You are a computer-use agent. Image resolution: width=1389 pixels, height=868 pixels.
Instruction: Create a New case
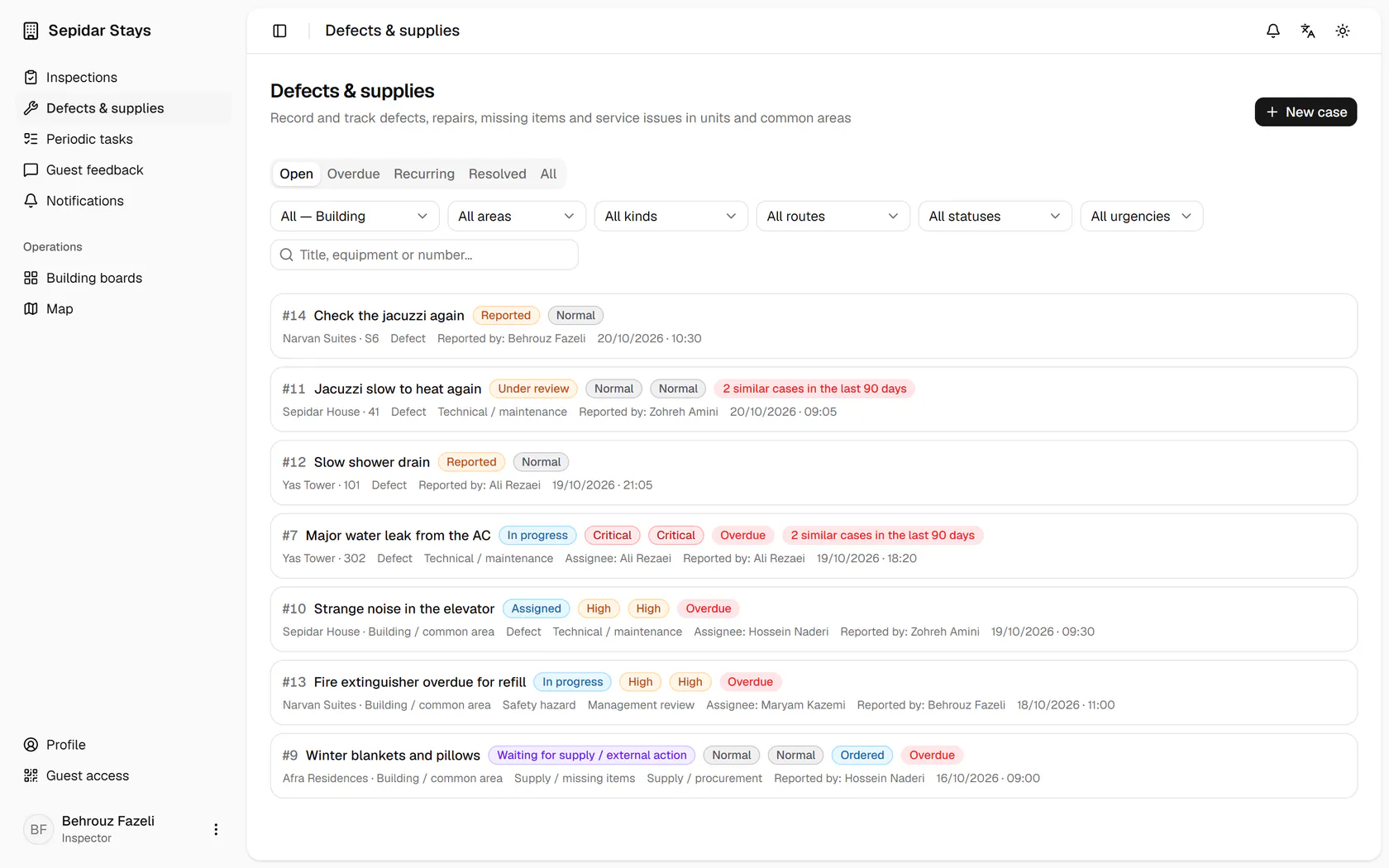pos(1305,112)
